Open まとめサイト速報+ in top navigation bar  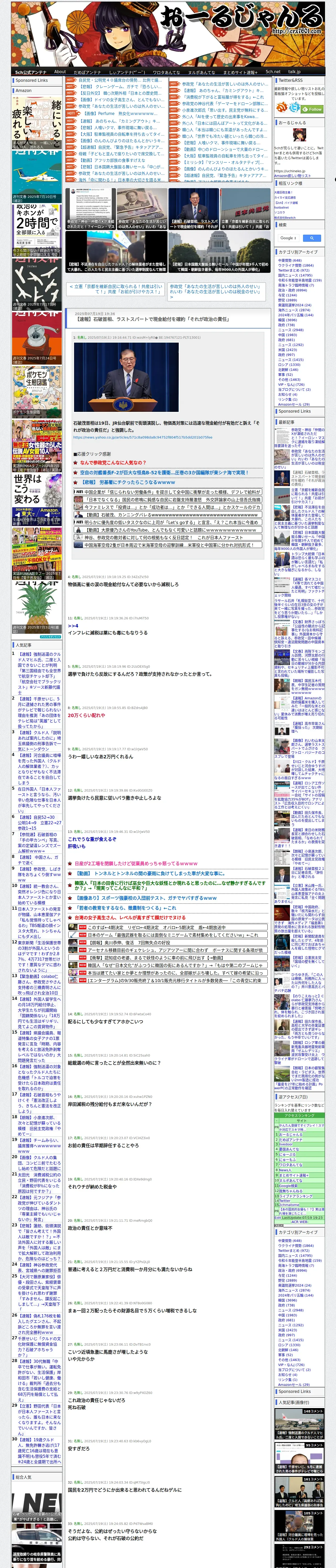[x=240, y=72]
